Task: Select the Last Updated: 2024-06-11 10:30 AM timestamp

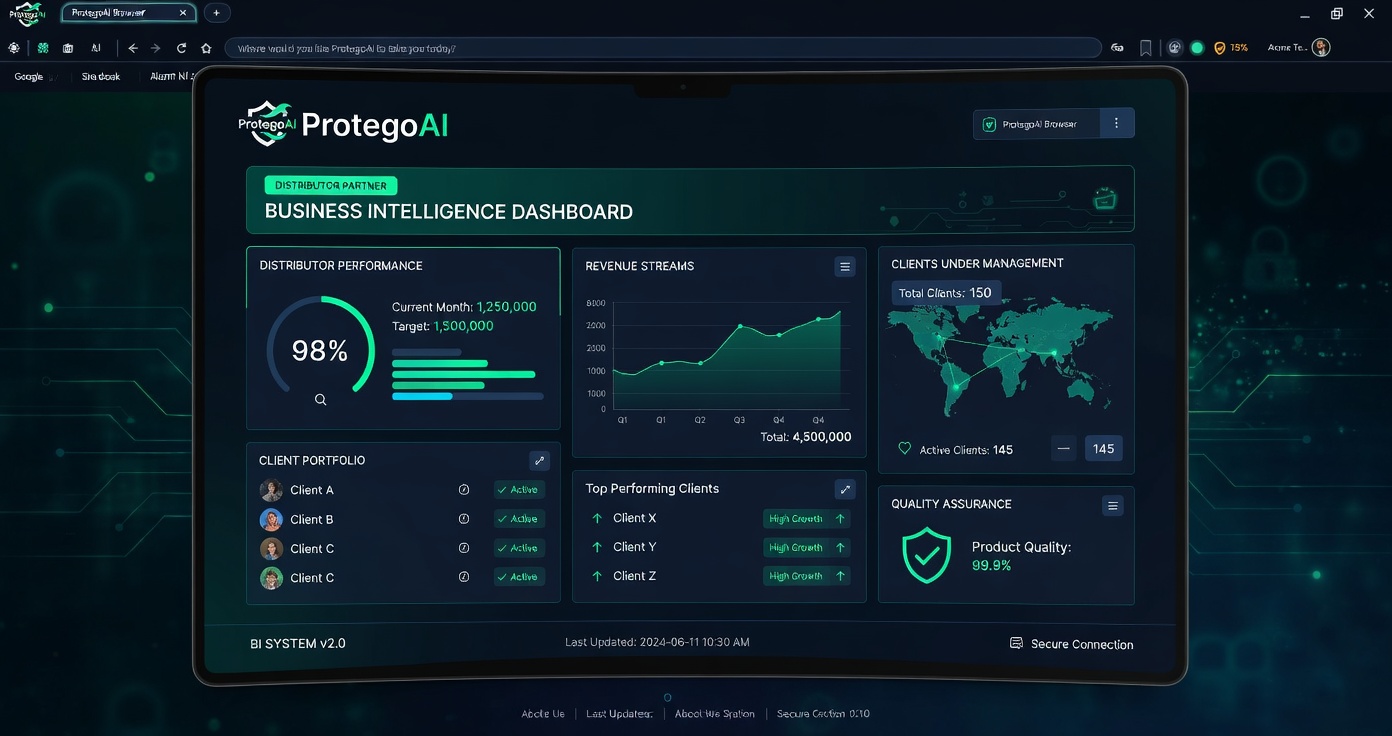Action: [657, 642]
